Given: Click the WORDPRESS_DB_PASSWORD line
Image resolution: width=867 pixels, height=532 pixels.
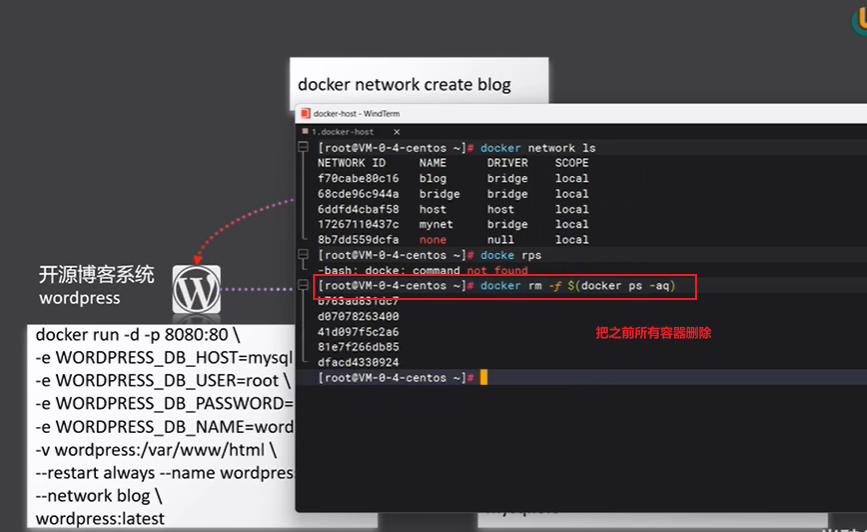Looking at the screenshot, I should (165, 404).
